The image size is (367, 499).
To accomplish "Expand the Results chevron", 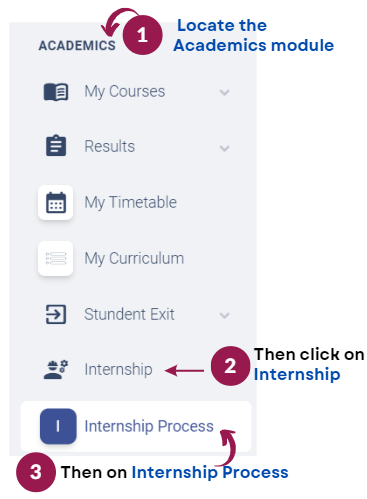I will coord(225,148).
